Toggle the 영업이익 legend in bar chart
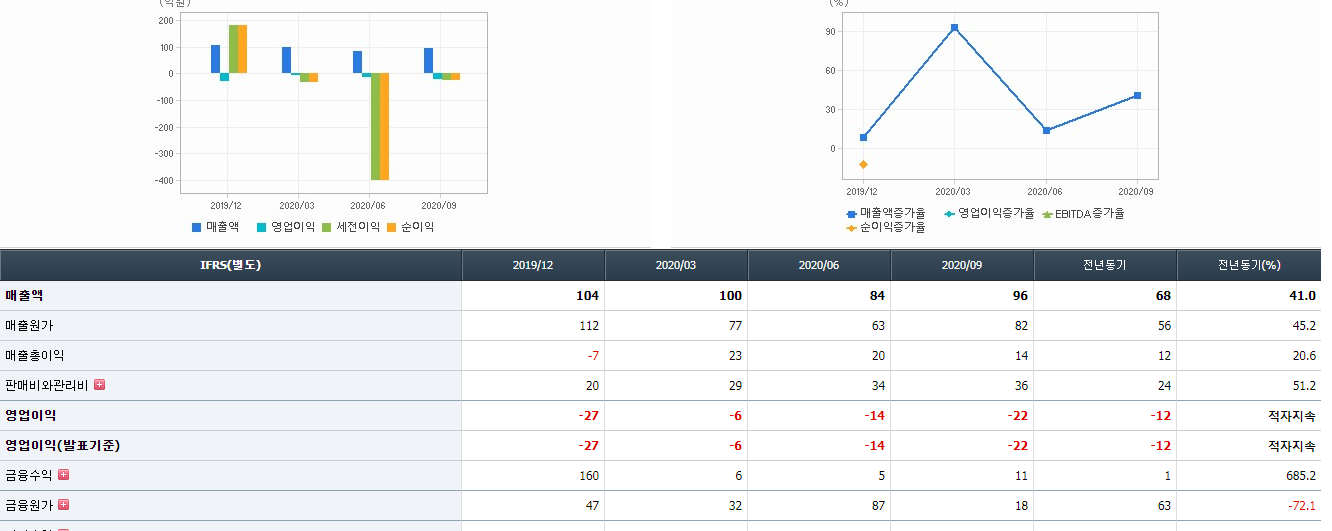 pos(287,227)
